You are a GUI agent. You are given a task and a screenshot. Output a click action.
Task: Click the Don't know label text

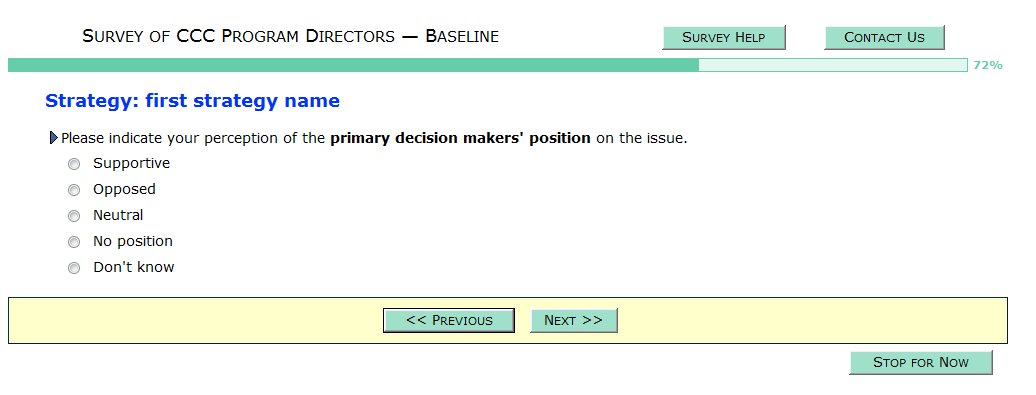pyautogui.click(x=133, y=268)
